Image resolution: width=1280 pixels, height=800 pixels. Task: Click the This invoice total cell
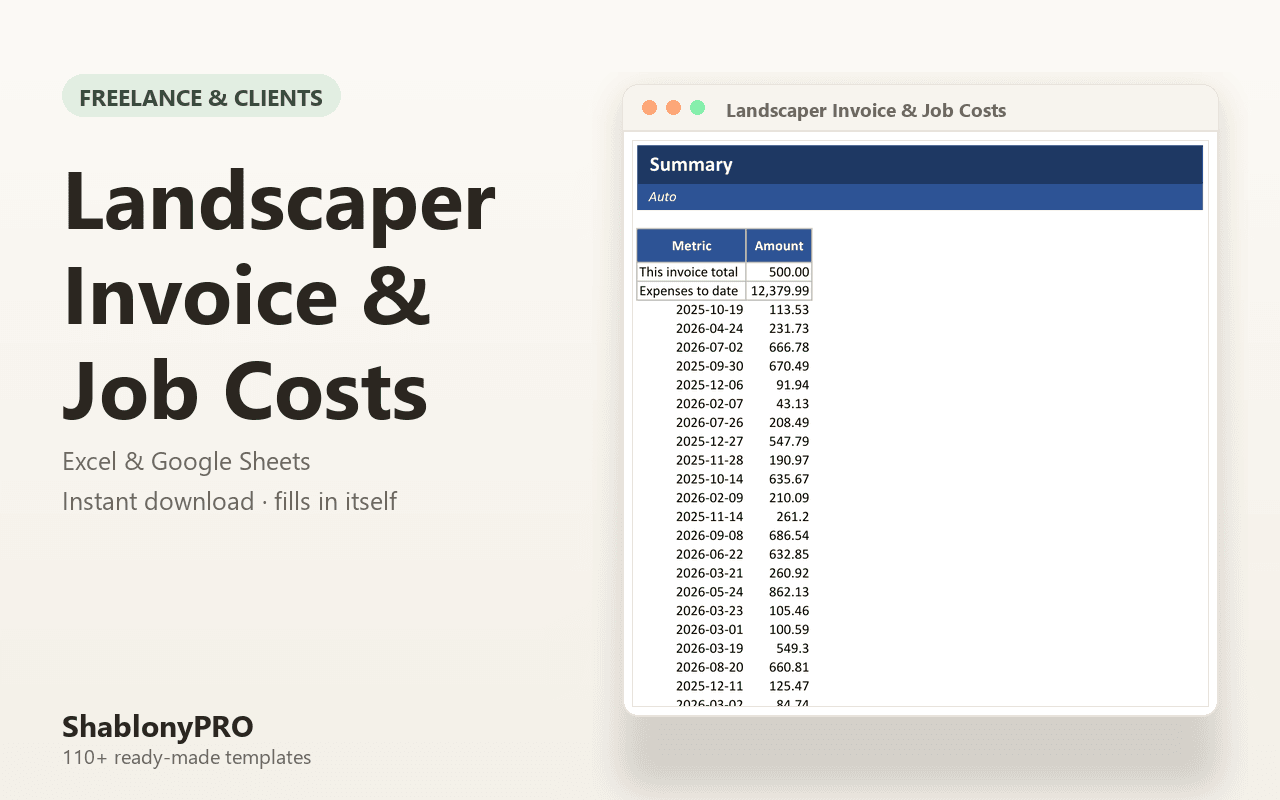point(692,272)
